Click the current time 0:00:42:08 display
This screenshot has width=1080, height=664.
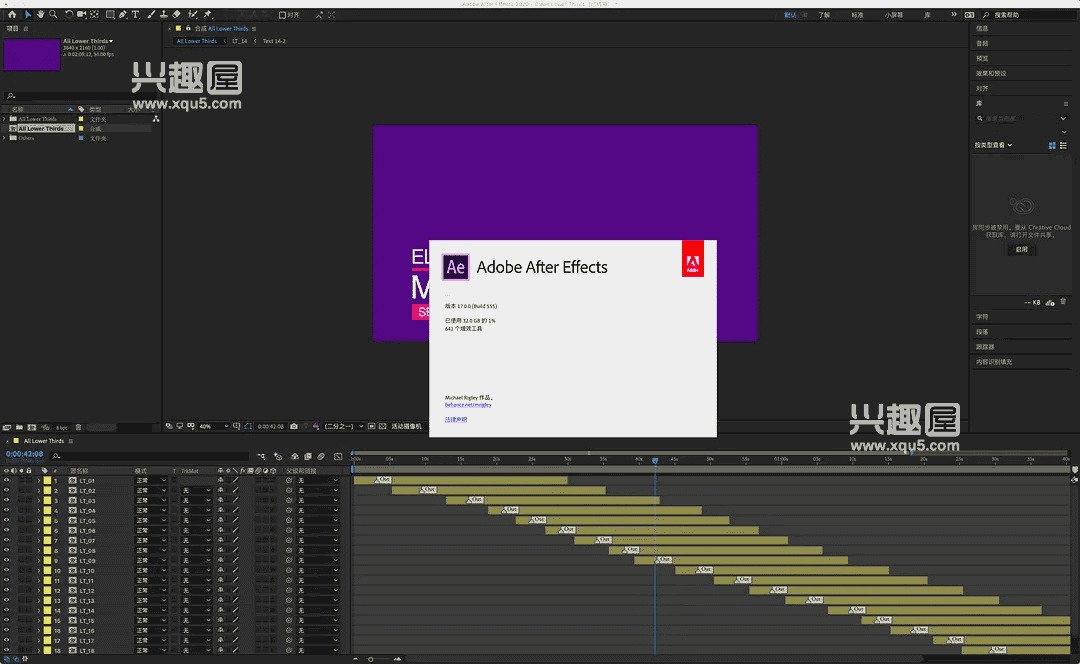(x=24, y=454)
